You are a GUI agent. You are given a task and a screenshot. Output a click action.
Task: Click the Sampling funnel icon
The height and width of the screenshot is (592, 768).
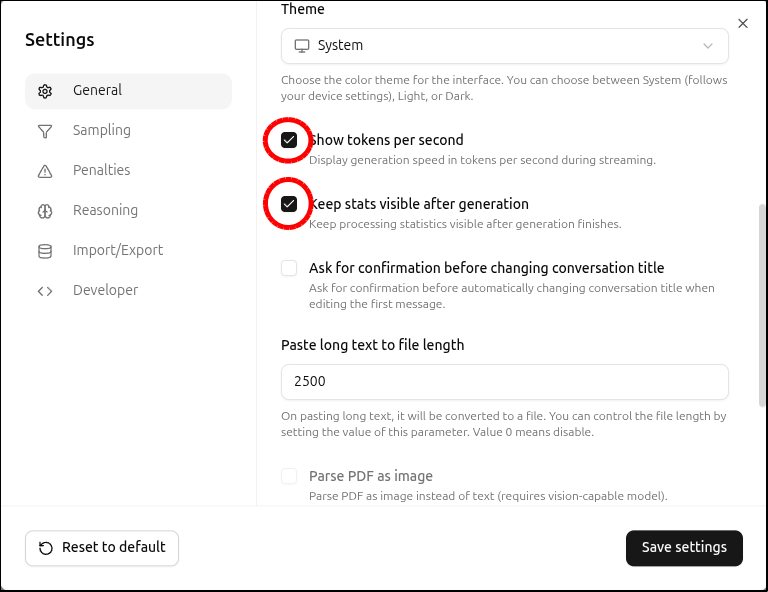pos(45,131)
